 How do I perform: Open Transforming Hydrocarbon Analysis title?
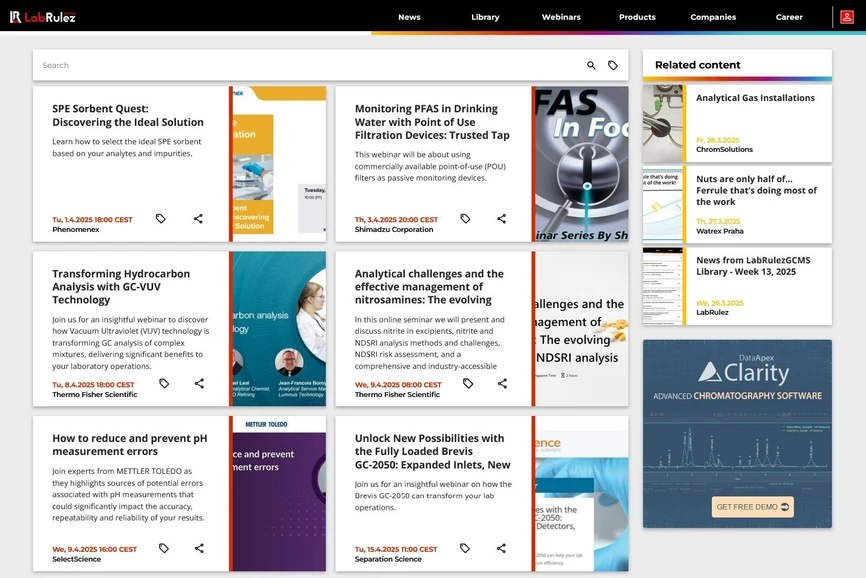click(x=121, y=287)
